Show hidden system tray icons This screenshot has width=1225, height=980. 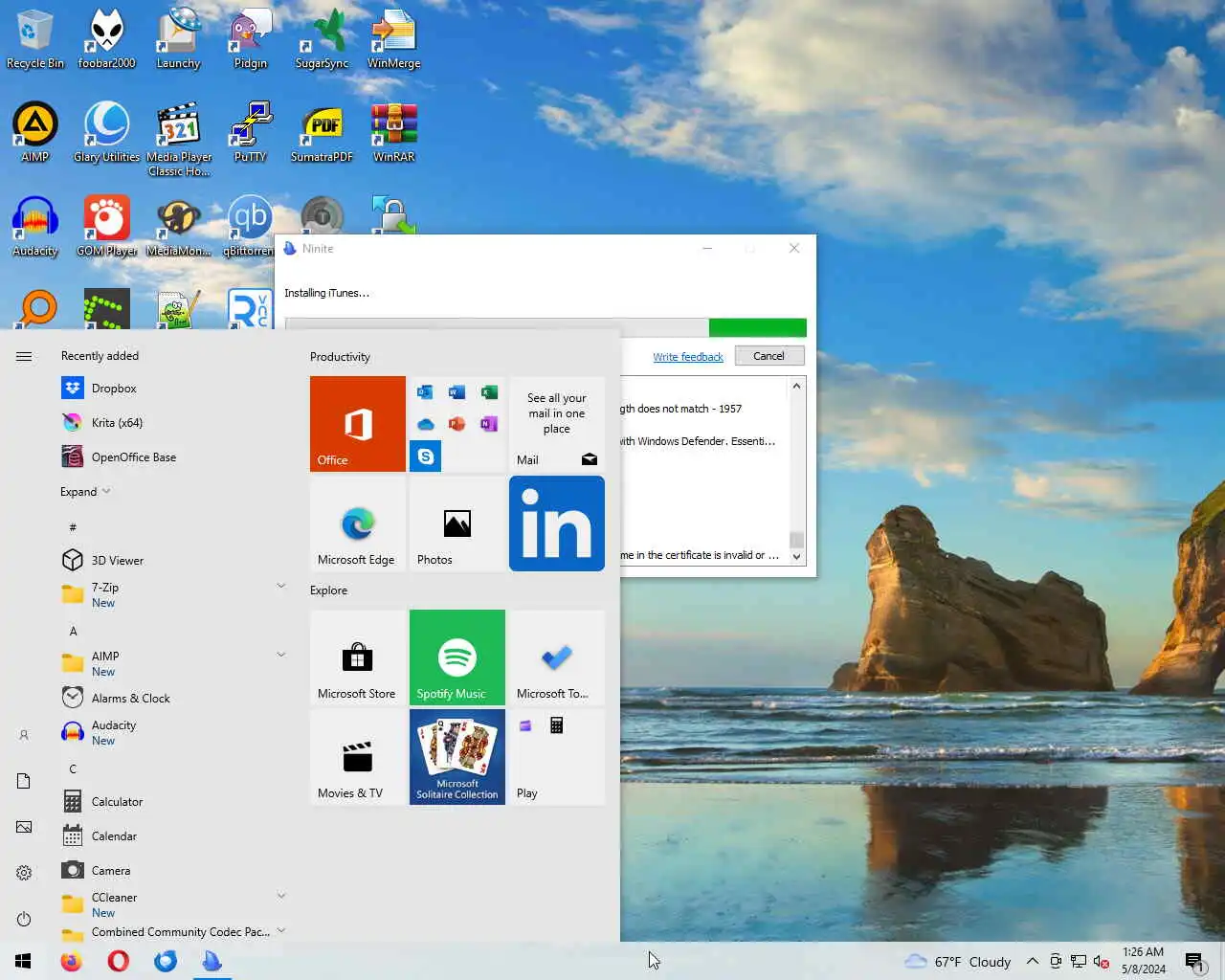click(x=1033, y=961)
